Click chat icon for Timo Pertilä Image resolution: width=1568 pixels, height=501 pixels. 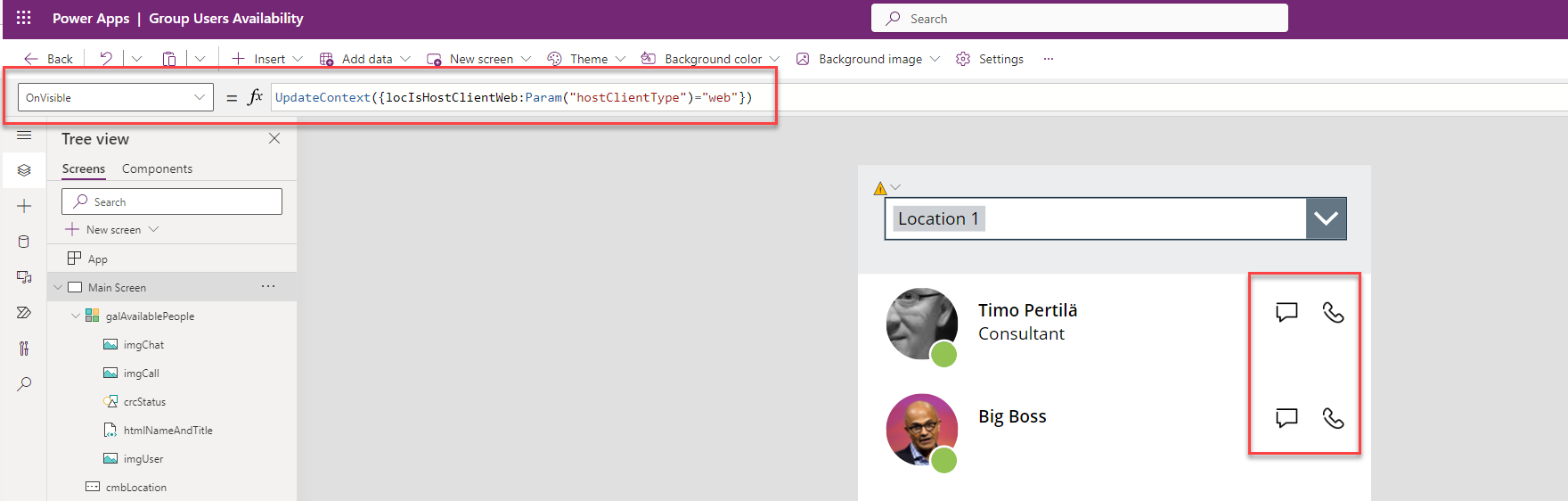click(x=1286, y=312)
